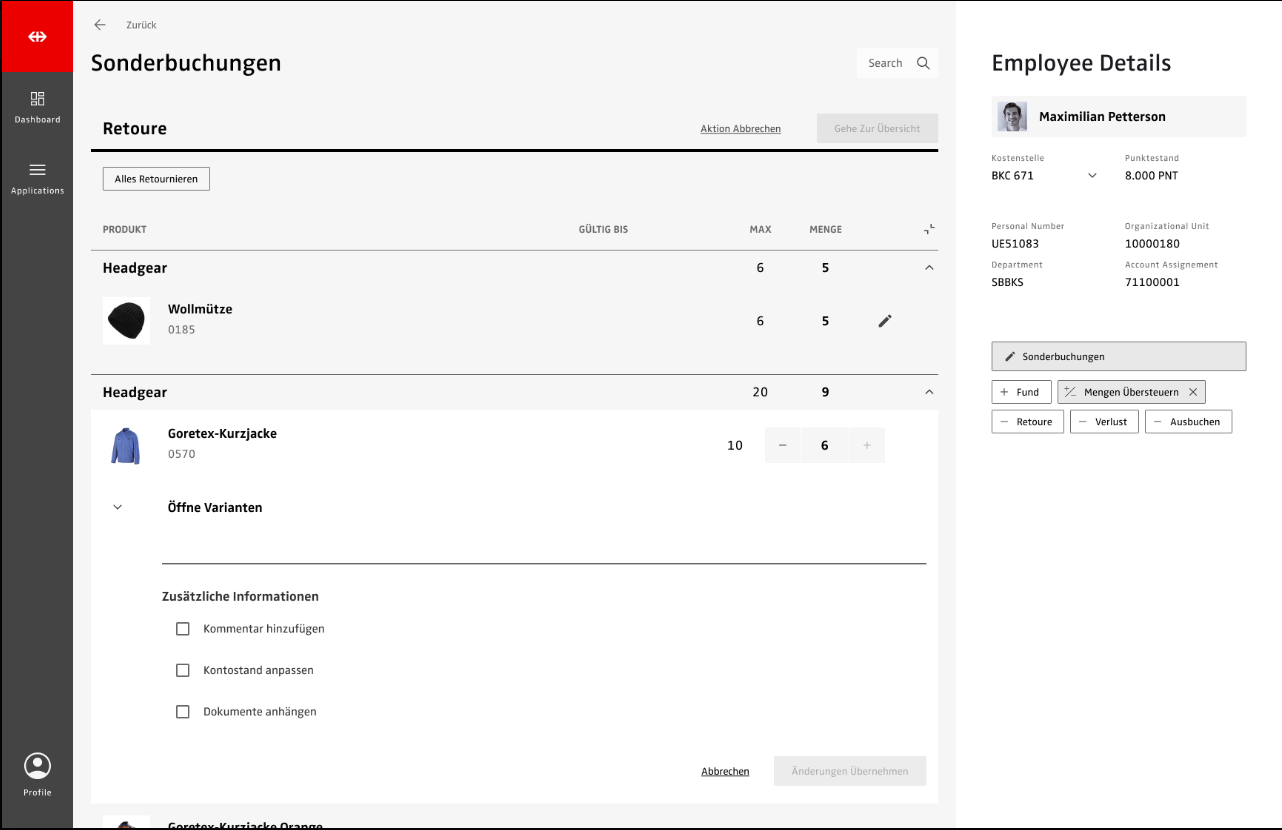Decrease Goretex-Kurzjacke quantity with minus

(x=782, y=446)
